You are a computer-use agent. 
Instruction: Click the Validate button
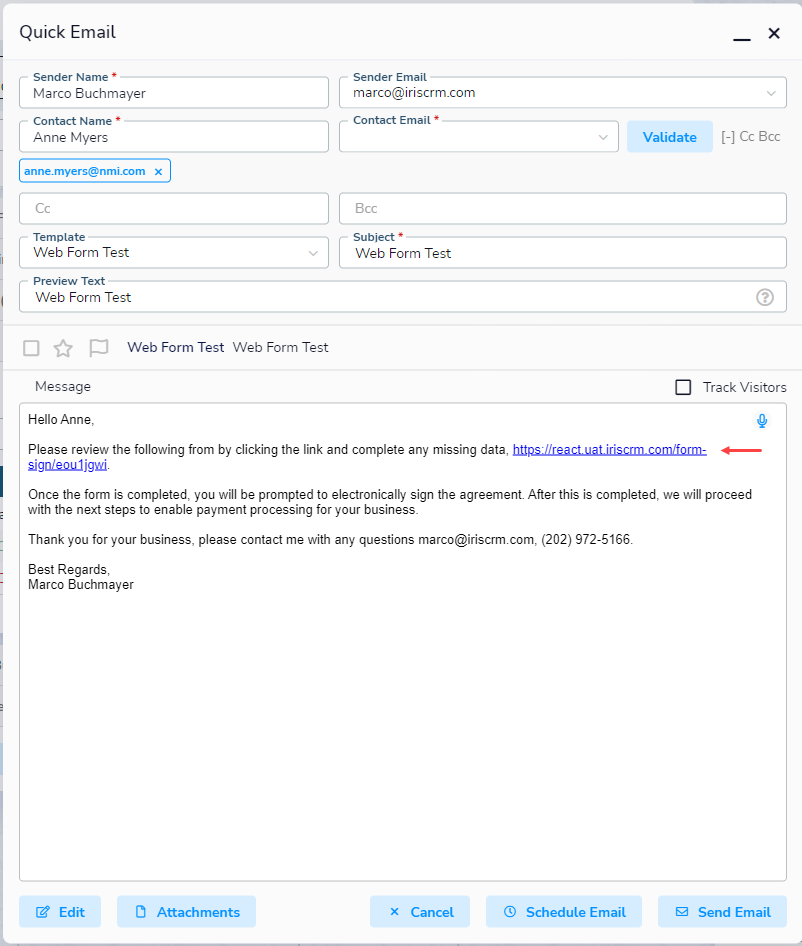pos(670,137)
